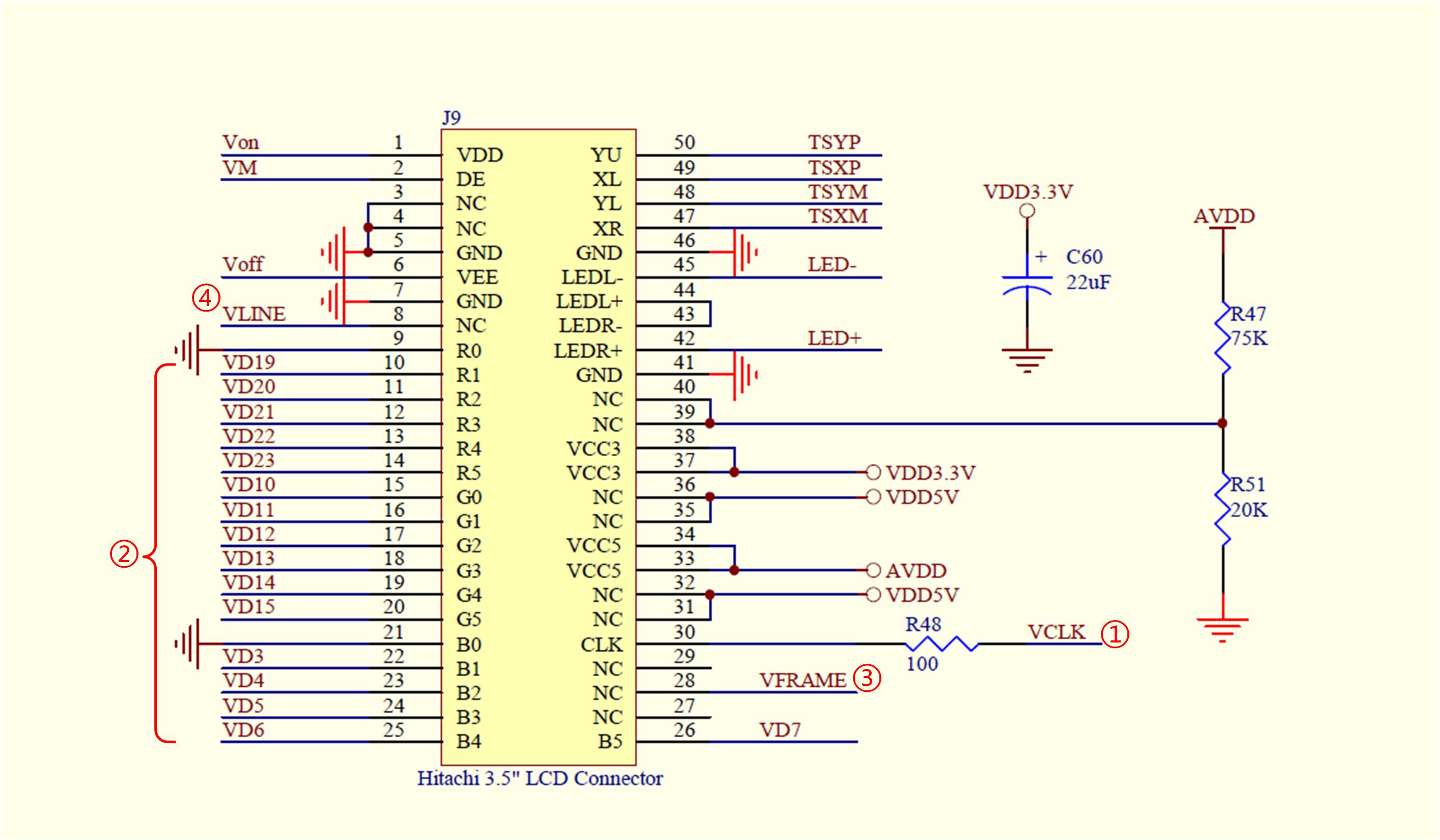
Task: Click the junction dot between R47 and R51
Action: click(1222, 424)
